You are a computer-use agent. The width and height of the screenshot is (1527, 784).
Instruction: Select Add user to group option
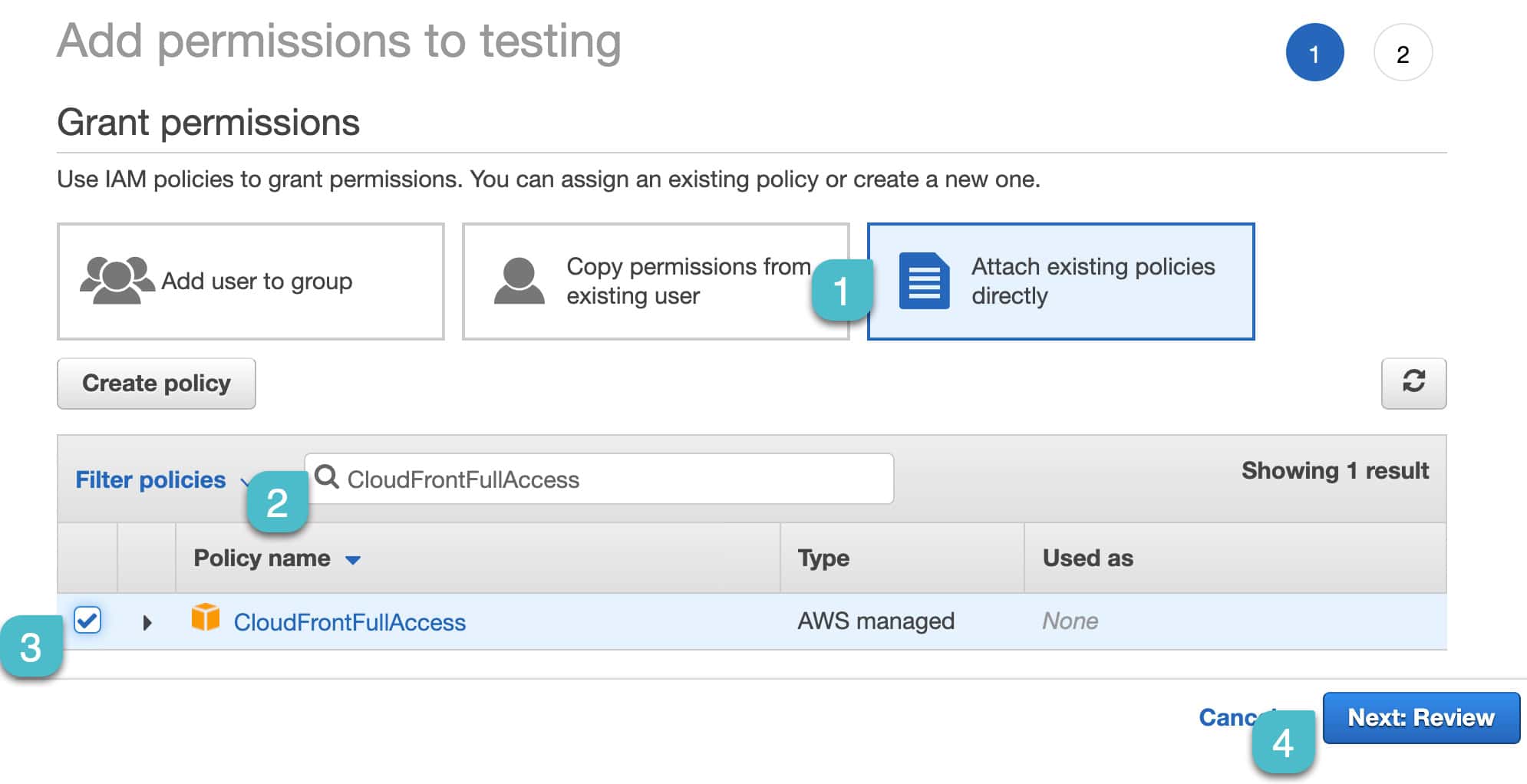click(x=251, y=282)
